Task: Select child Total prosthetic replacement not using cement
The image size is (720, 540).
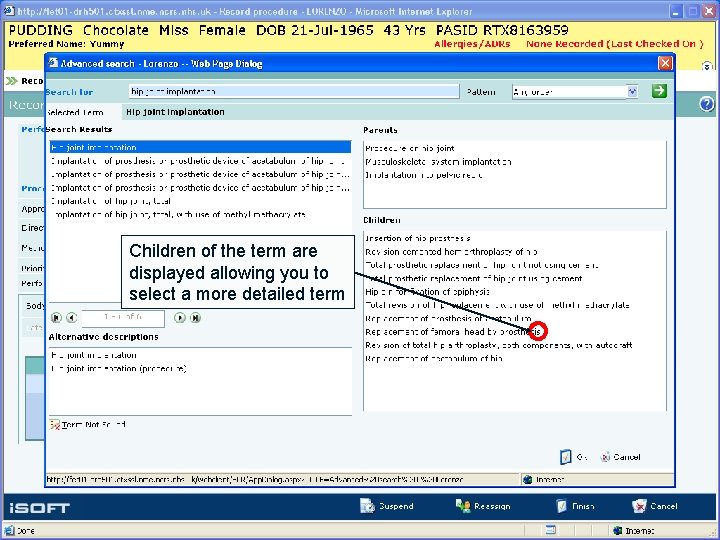Action: (481, 265)
